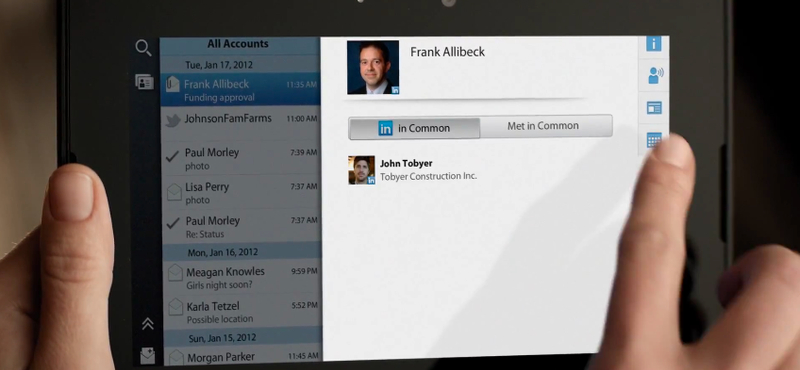Image resolution: width=800 pixels, height=370 pixels.
Task: Tap envelope icon beside Lisa Perry
Action: coord(174,192)
